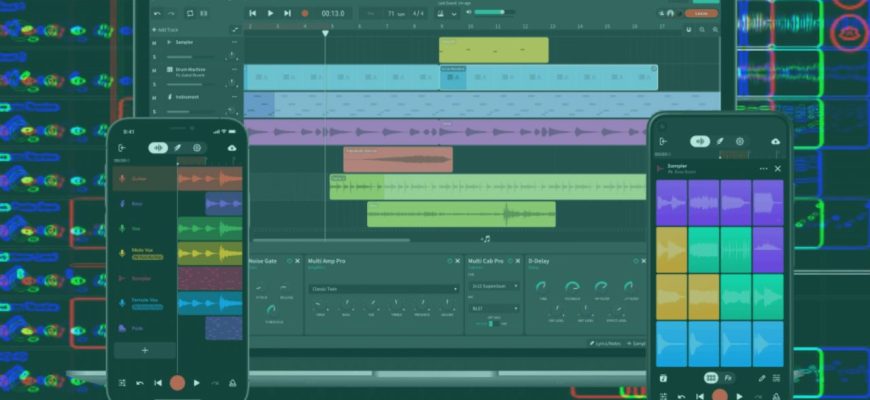Screen dimensions: 870x400
Task: Click Add Track in the track list
Action: 168,31
